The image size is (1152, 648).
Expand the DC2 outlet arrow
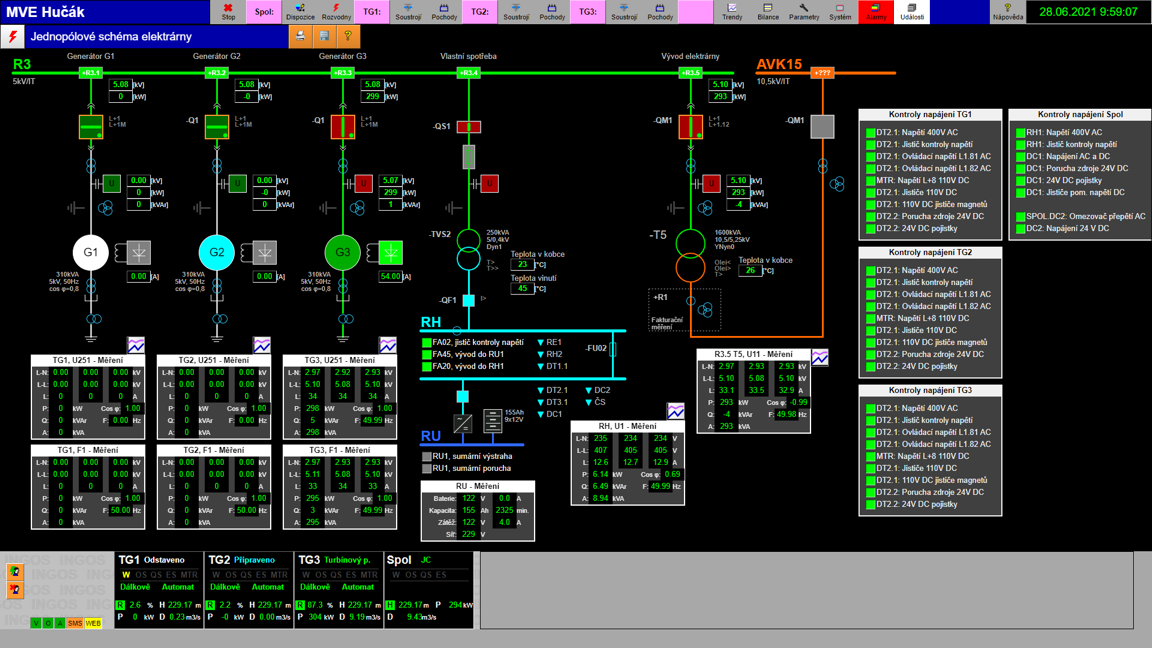click(589, 391)
